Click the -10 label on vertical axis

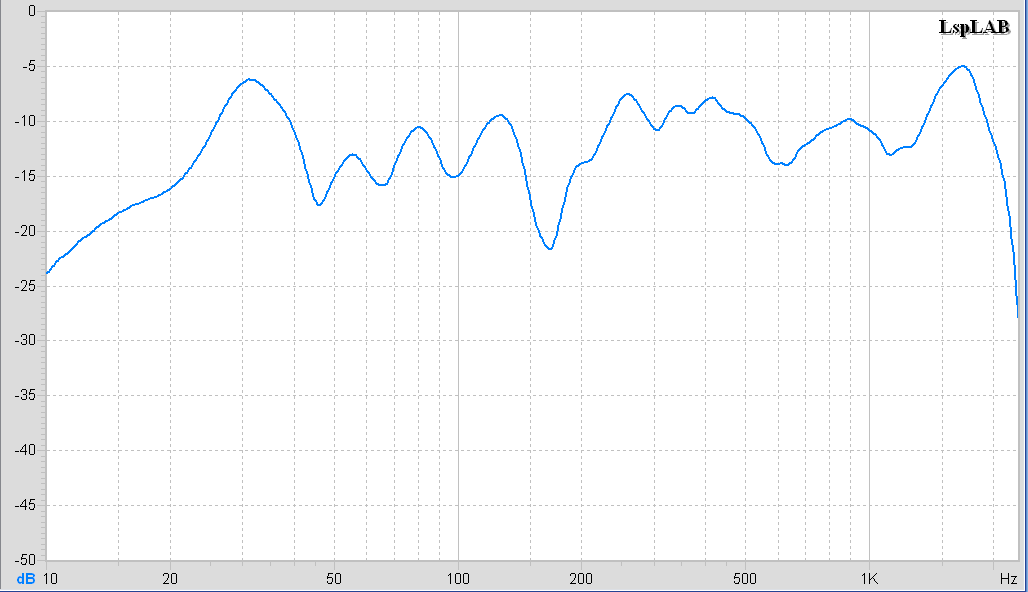pyautogui.click(x=25, y=122)
